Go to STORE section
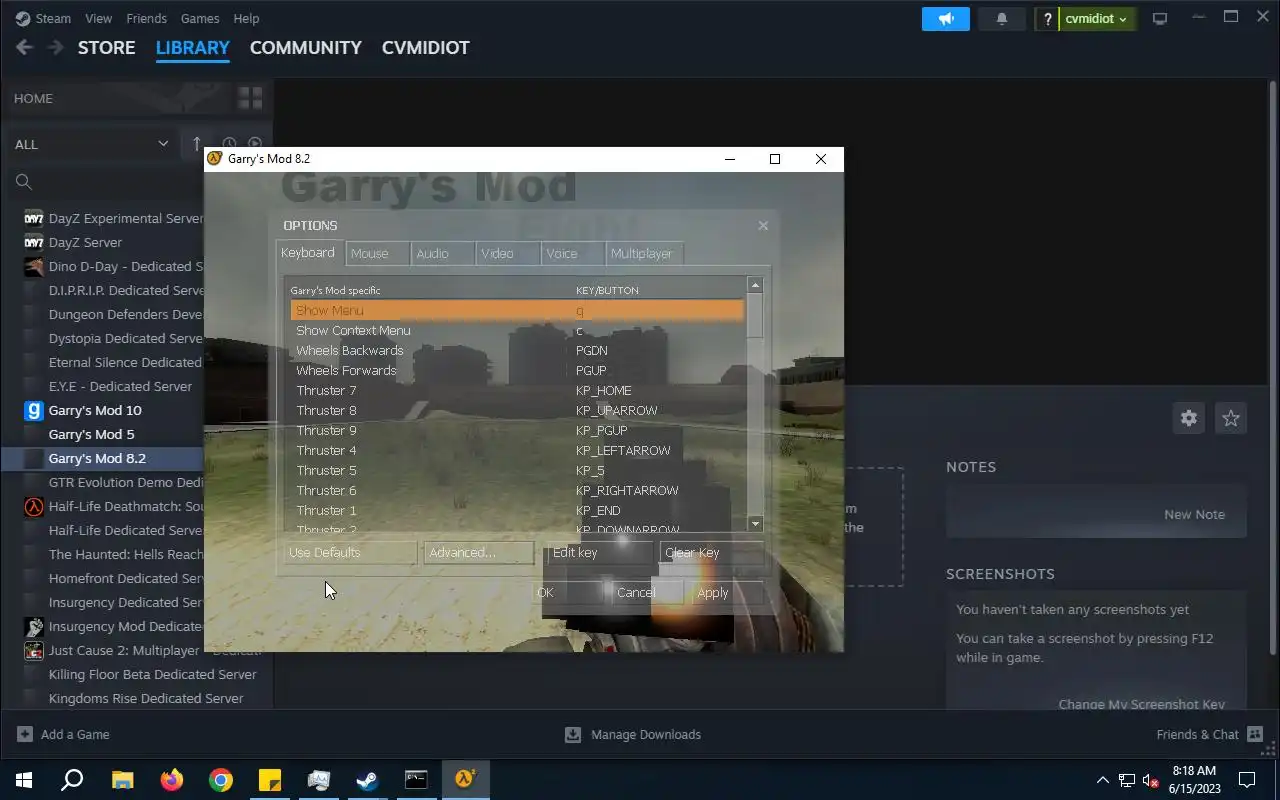Screen dimensions: 1280x800 [106, 47]
